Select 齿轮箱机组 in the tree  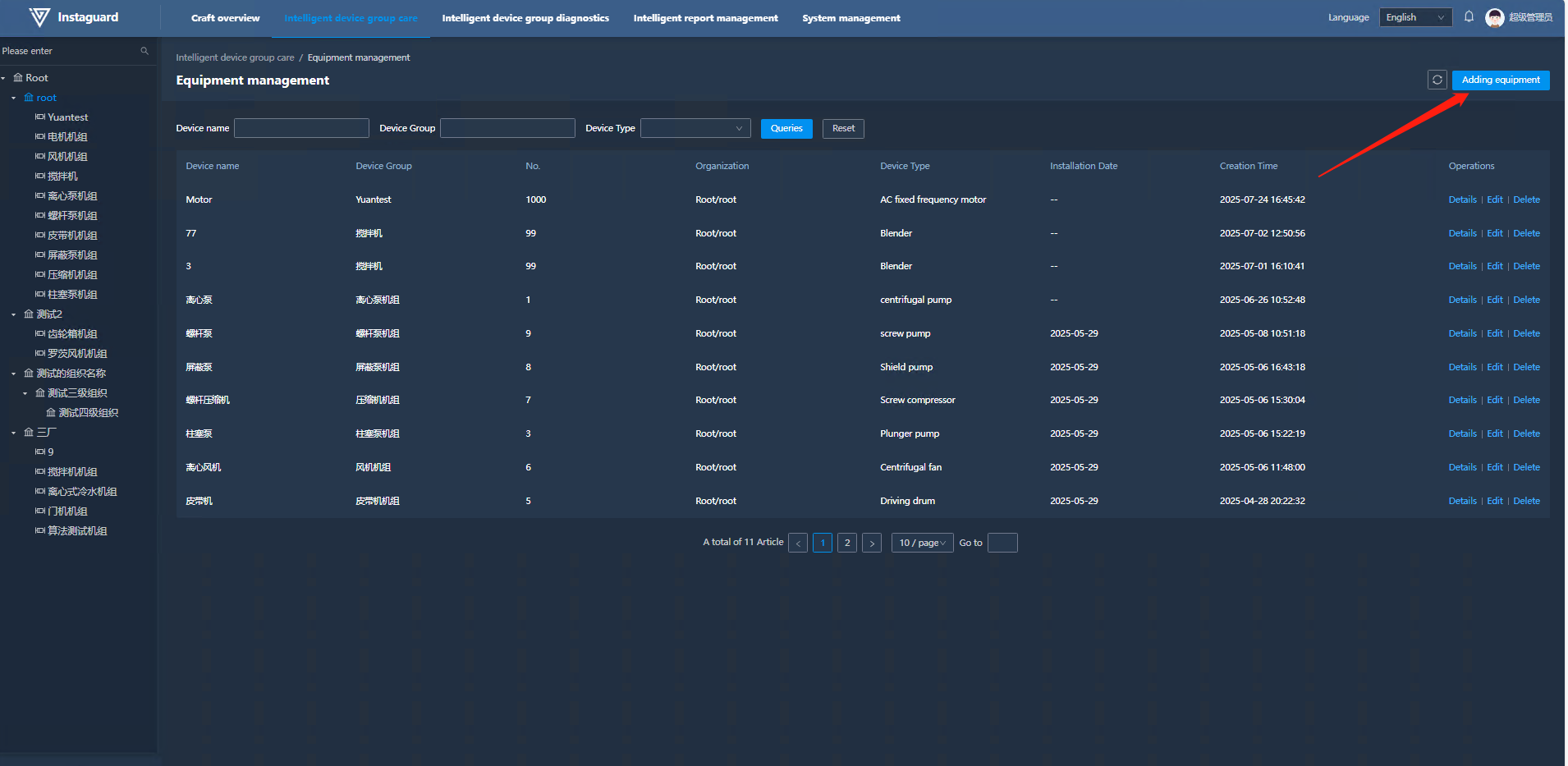pyautogui.click(x=72, y=334)
